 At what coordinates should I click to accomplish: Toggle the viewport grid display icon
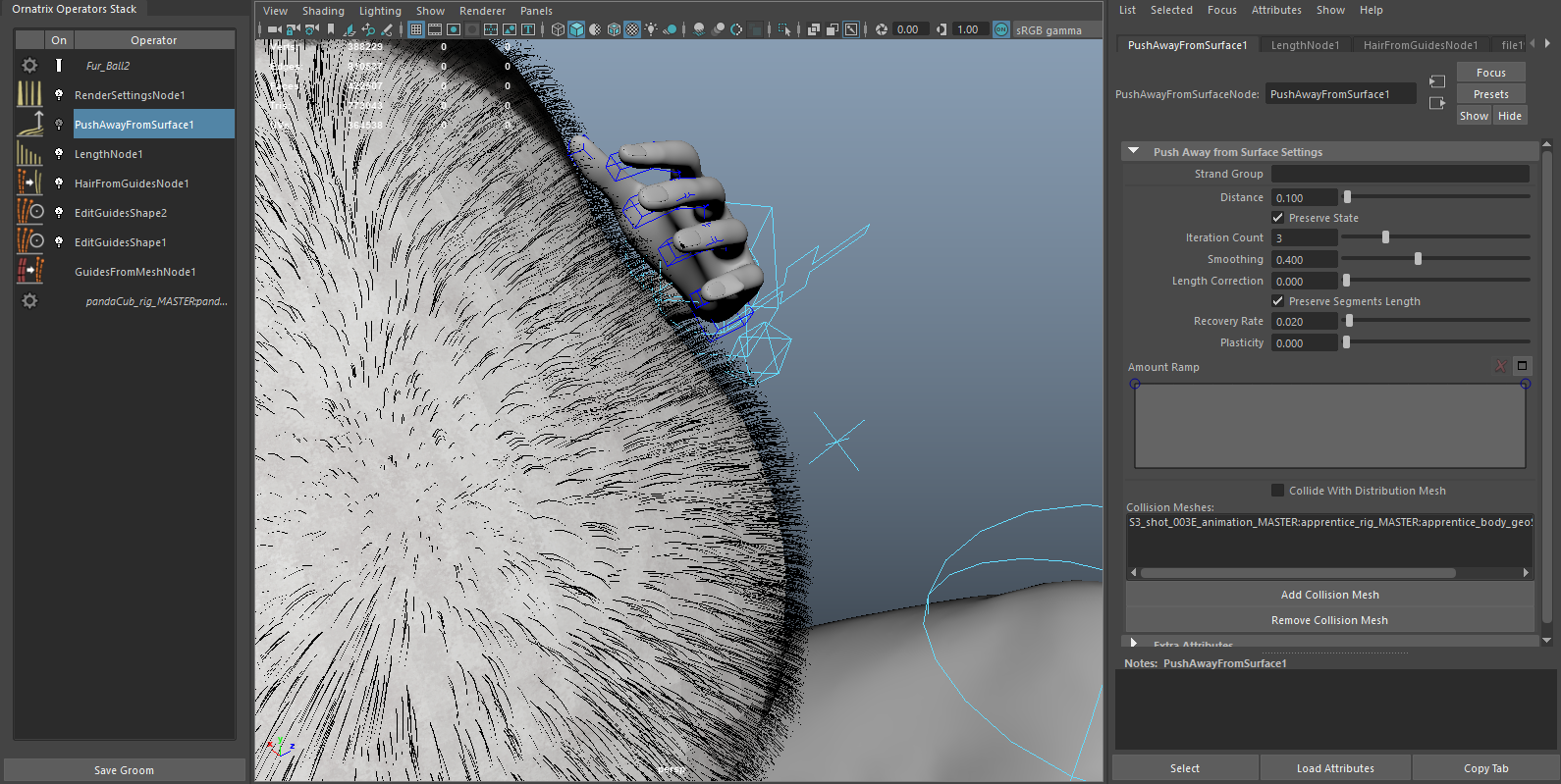click(x=416, y=29)
